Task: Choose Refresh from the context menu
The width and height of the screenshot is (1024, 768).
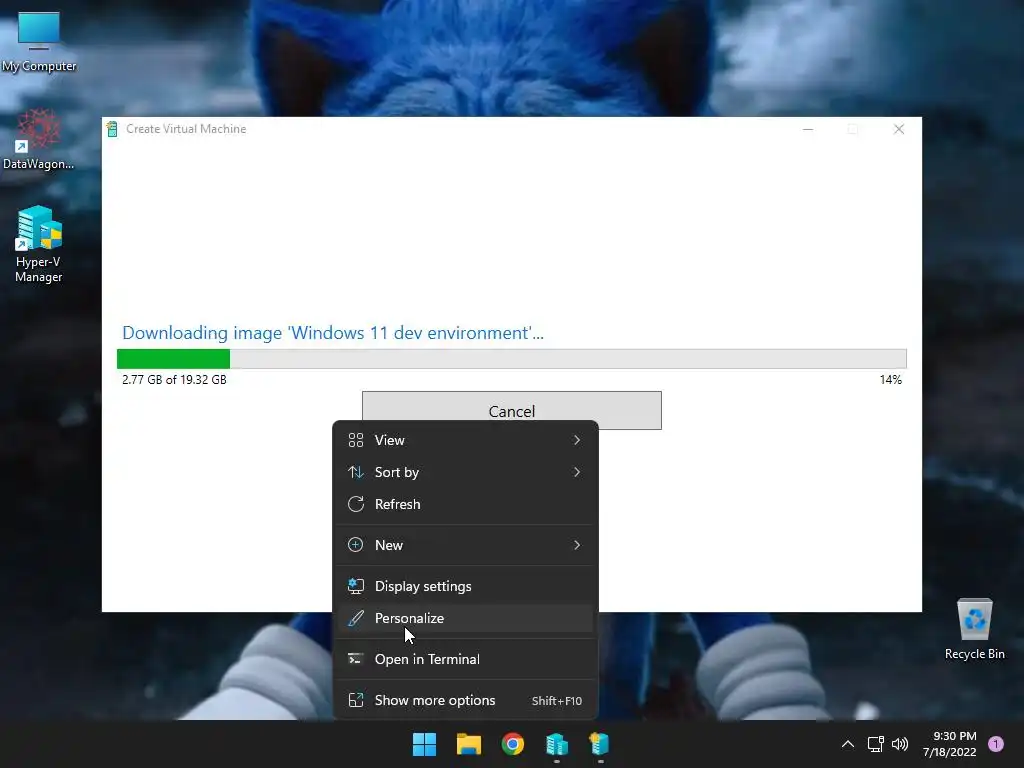Action: pyautogui.click(x=466, y=504)
